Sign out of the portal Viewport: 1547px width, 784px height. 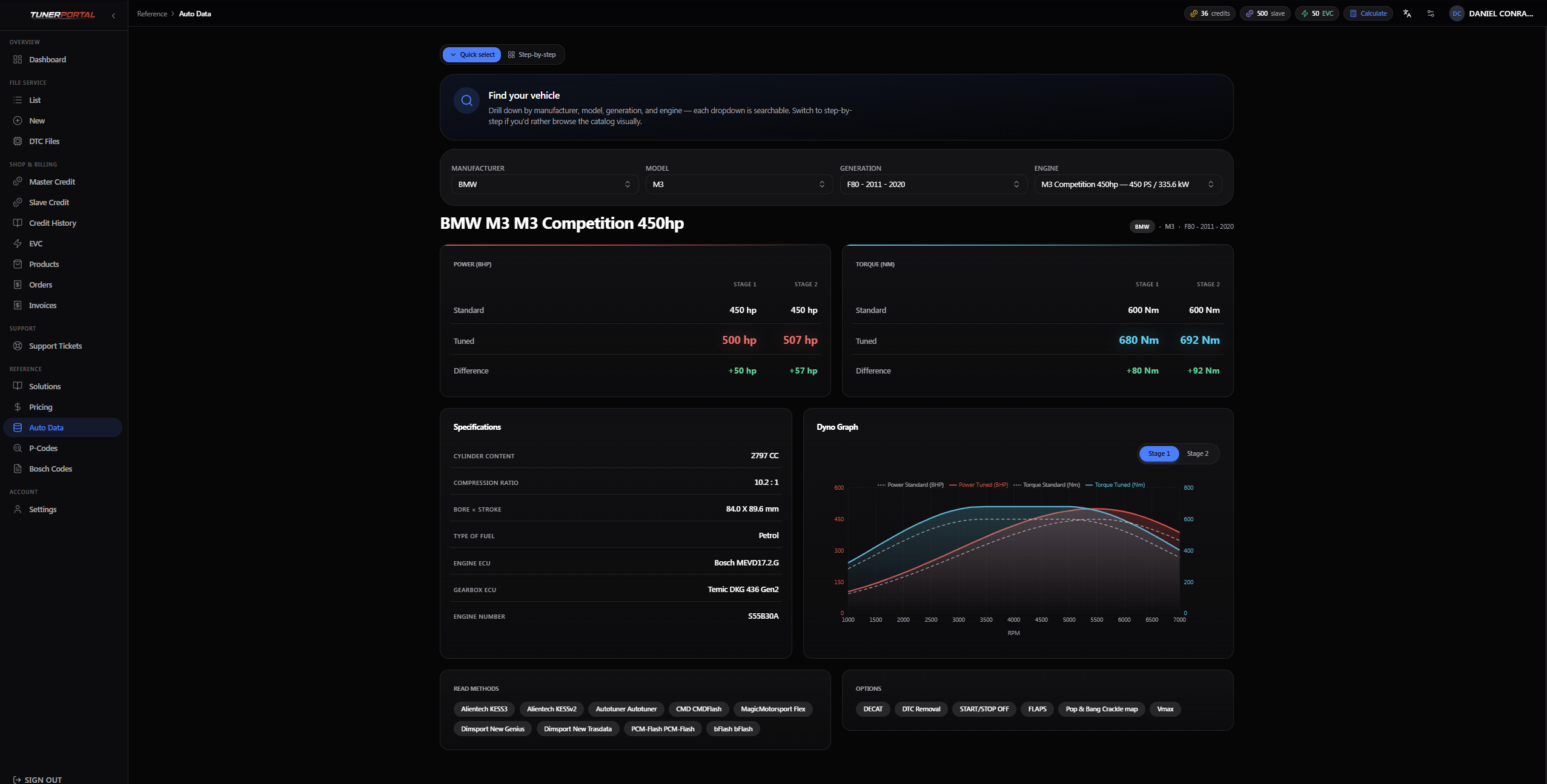38,780
